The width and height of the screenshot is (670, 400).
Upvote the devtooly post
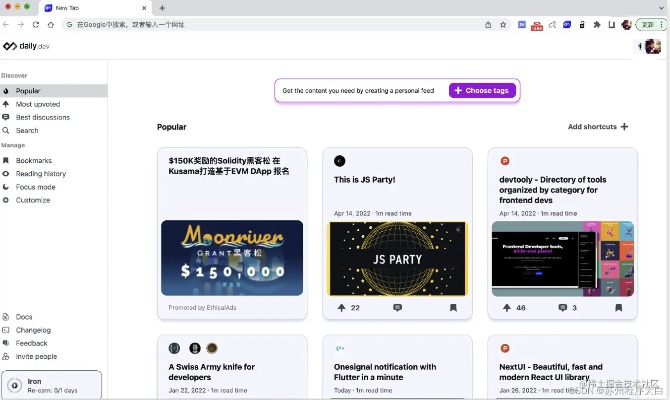pos(507,308)
